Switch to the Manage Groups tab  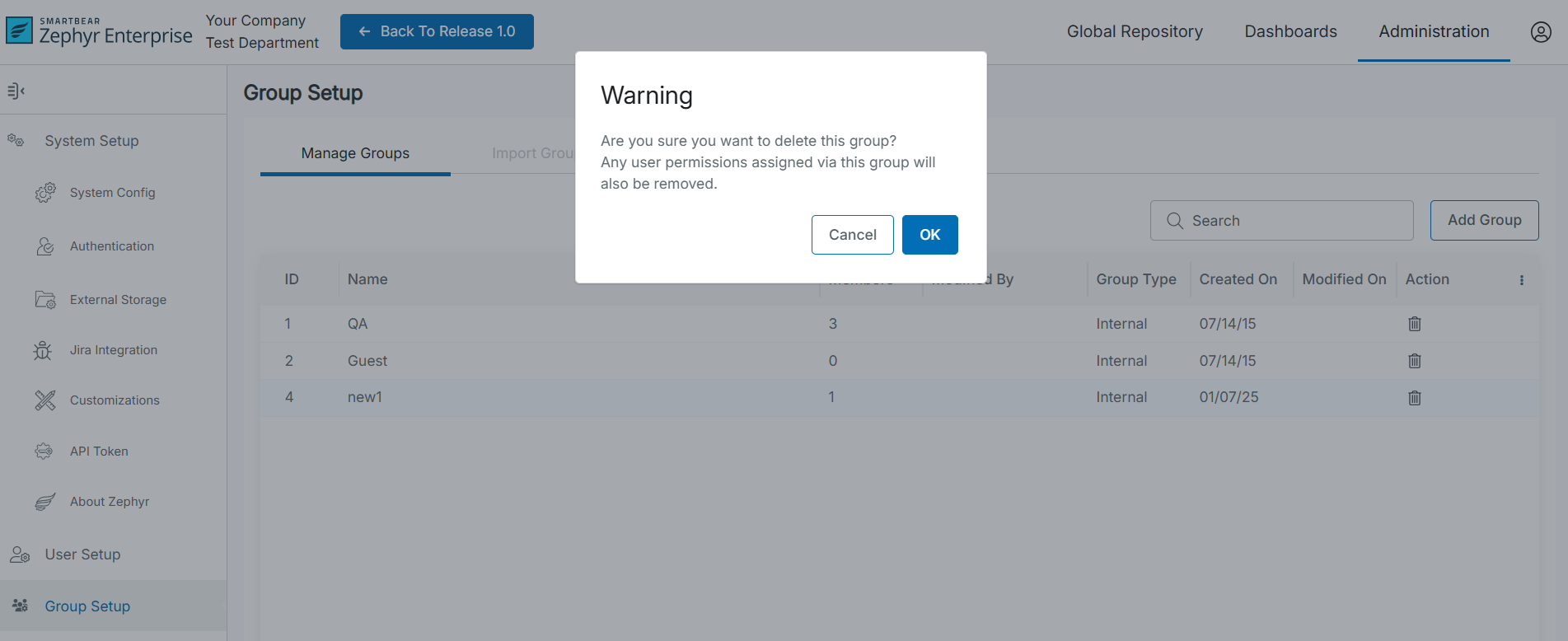coord(355,153)
